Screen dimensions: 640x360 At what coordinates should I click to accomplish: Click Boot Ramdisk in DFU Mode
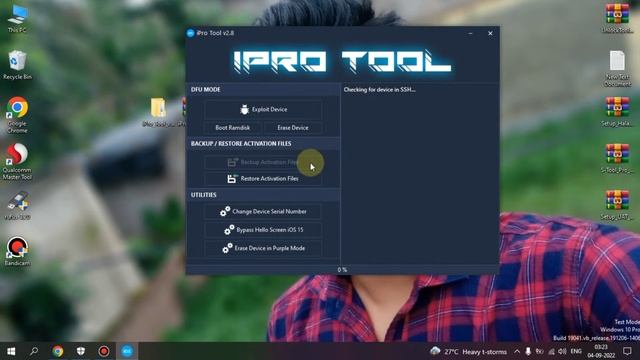tap(233, 128)
